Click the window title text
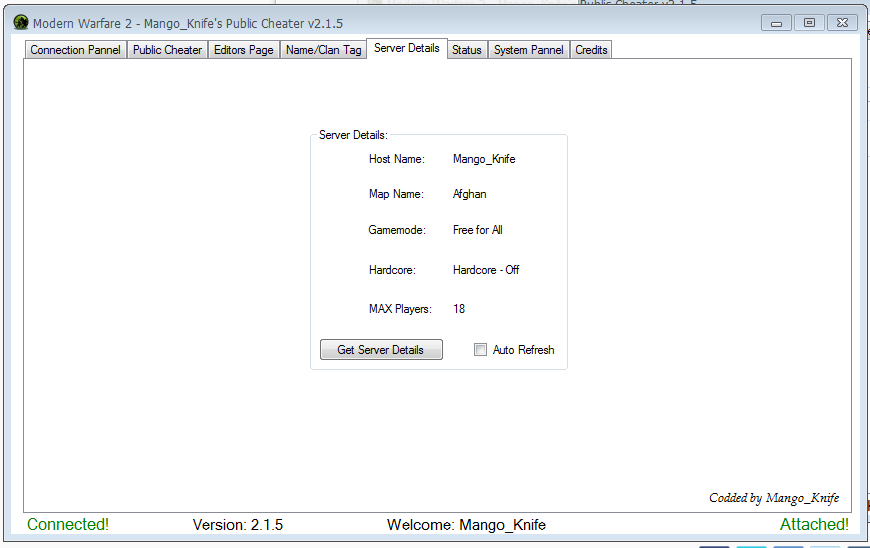 188,24
